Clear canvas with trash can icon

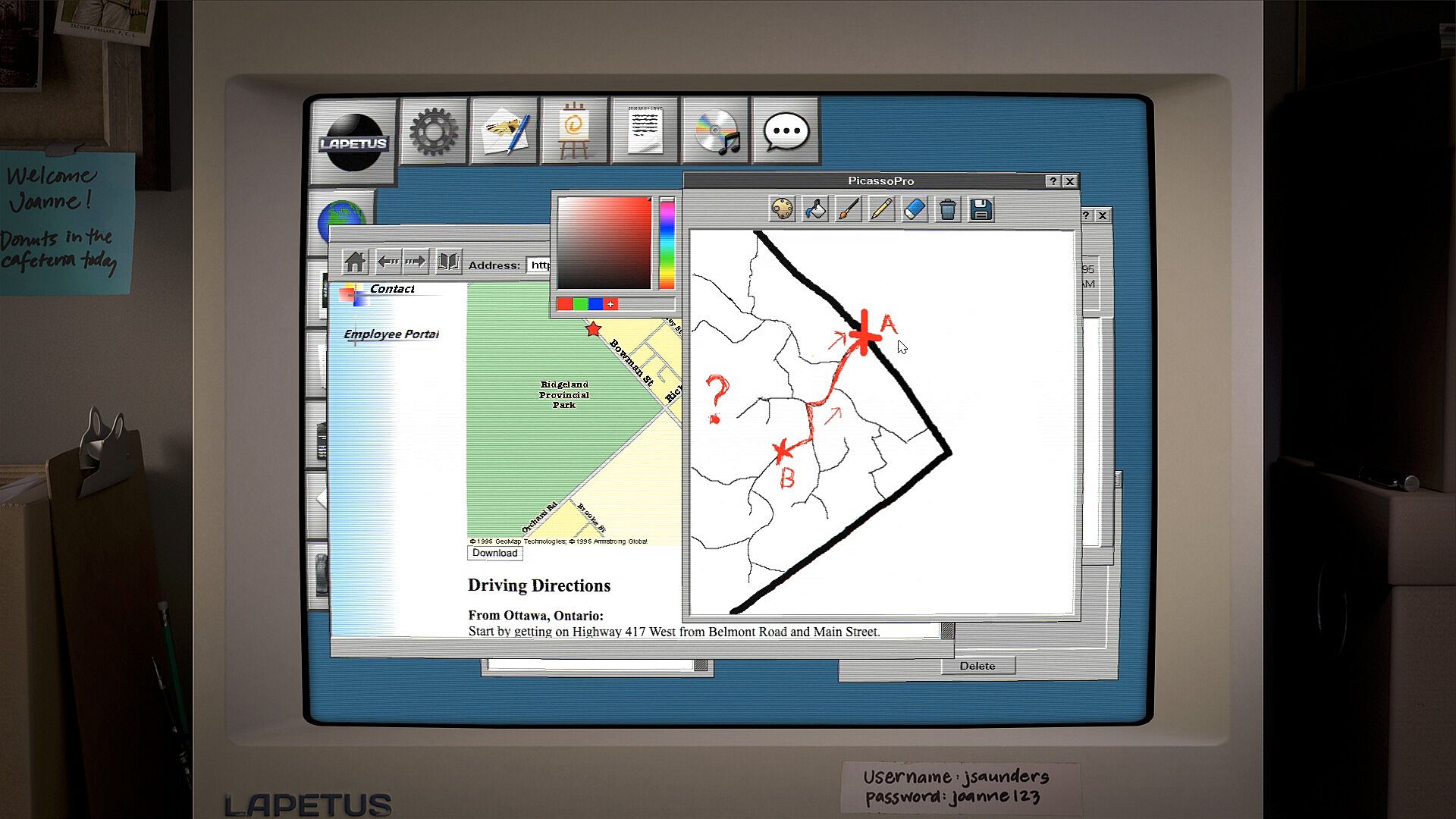(x=948, y=209)
